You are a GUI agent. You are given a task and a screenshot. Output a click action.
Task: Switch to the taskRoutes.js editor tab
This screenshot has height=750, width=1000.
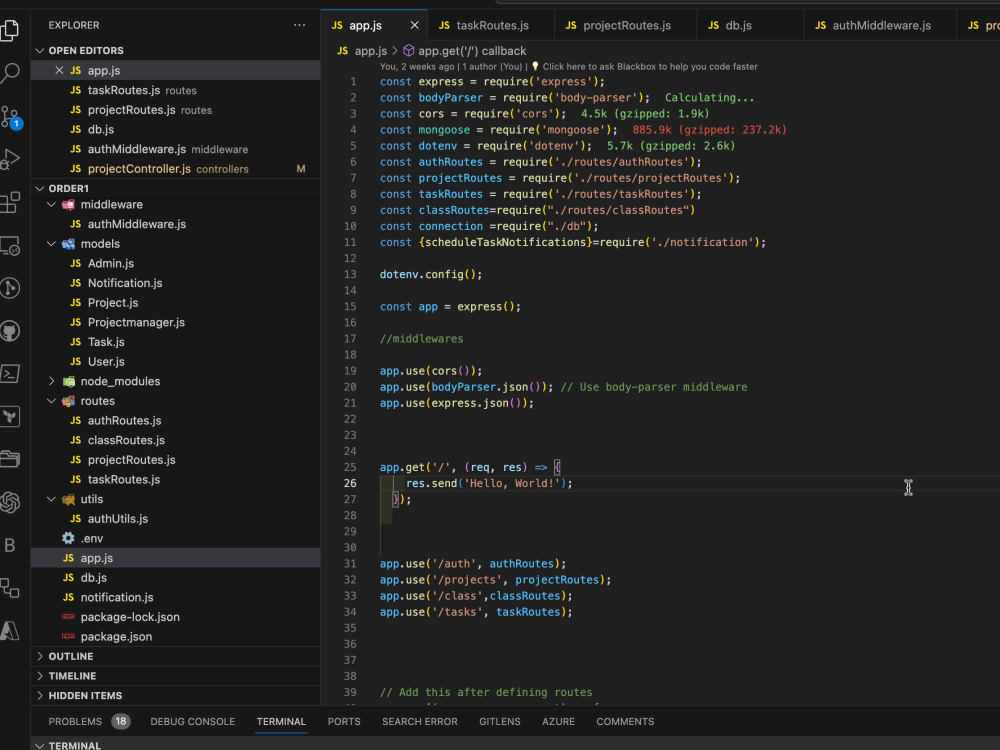[x=491, y=26]
